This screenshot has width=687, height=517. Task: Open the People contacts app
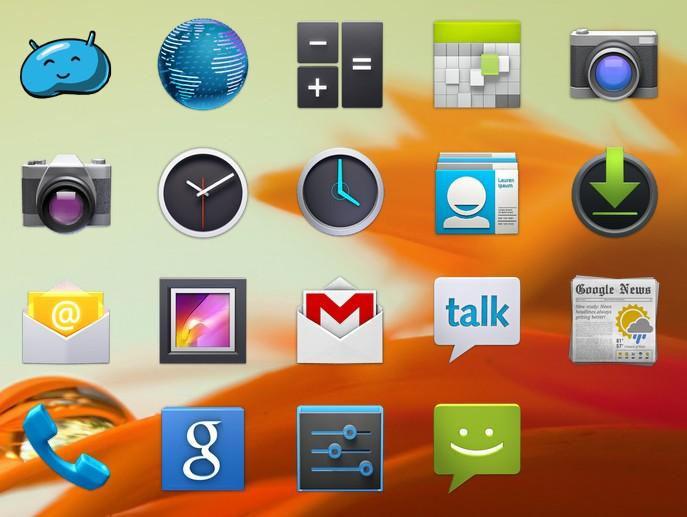[477, 193]
